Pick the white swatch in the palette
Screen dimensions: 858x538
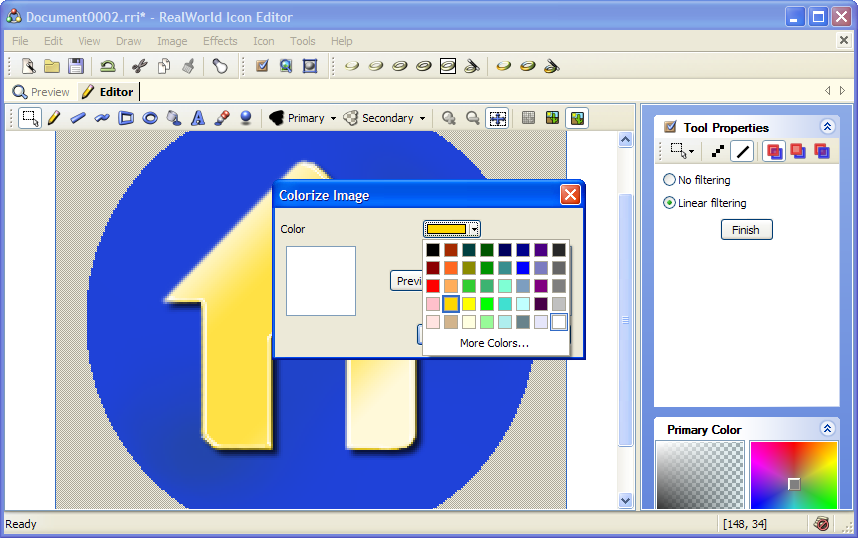coord(559,322)
